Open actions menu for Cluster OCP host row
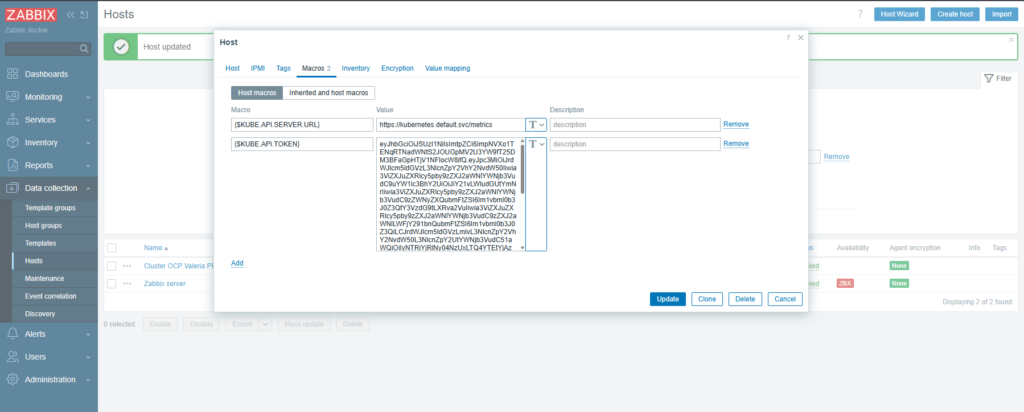1024x412 pixels. 127,266
